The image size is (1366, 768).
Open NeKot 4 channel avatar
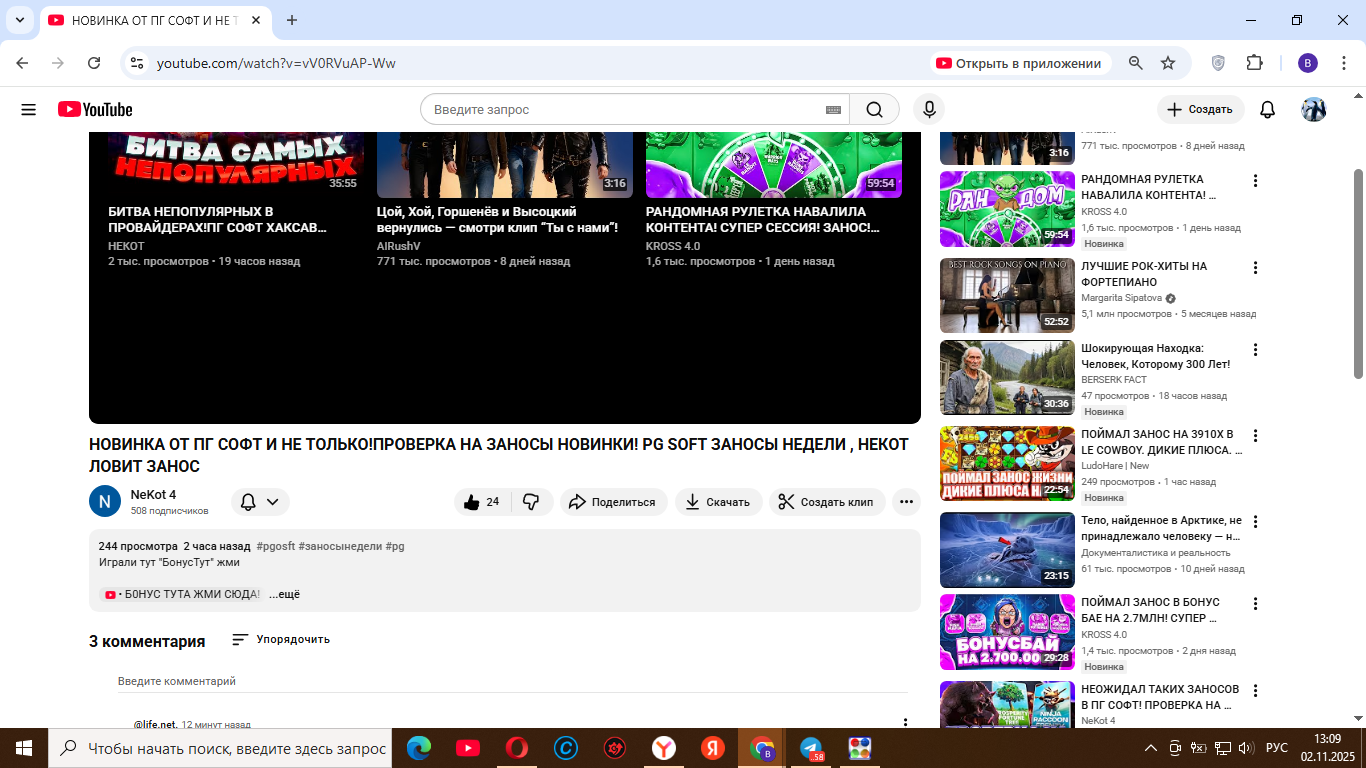point(105,501)
